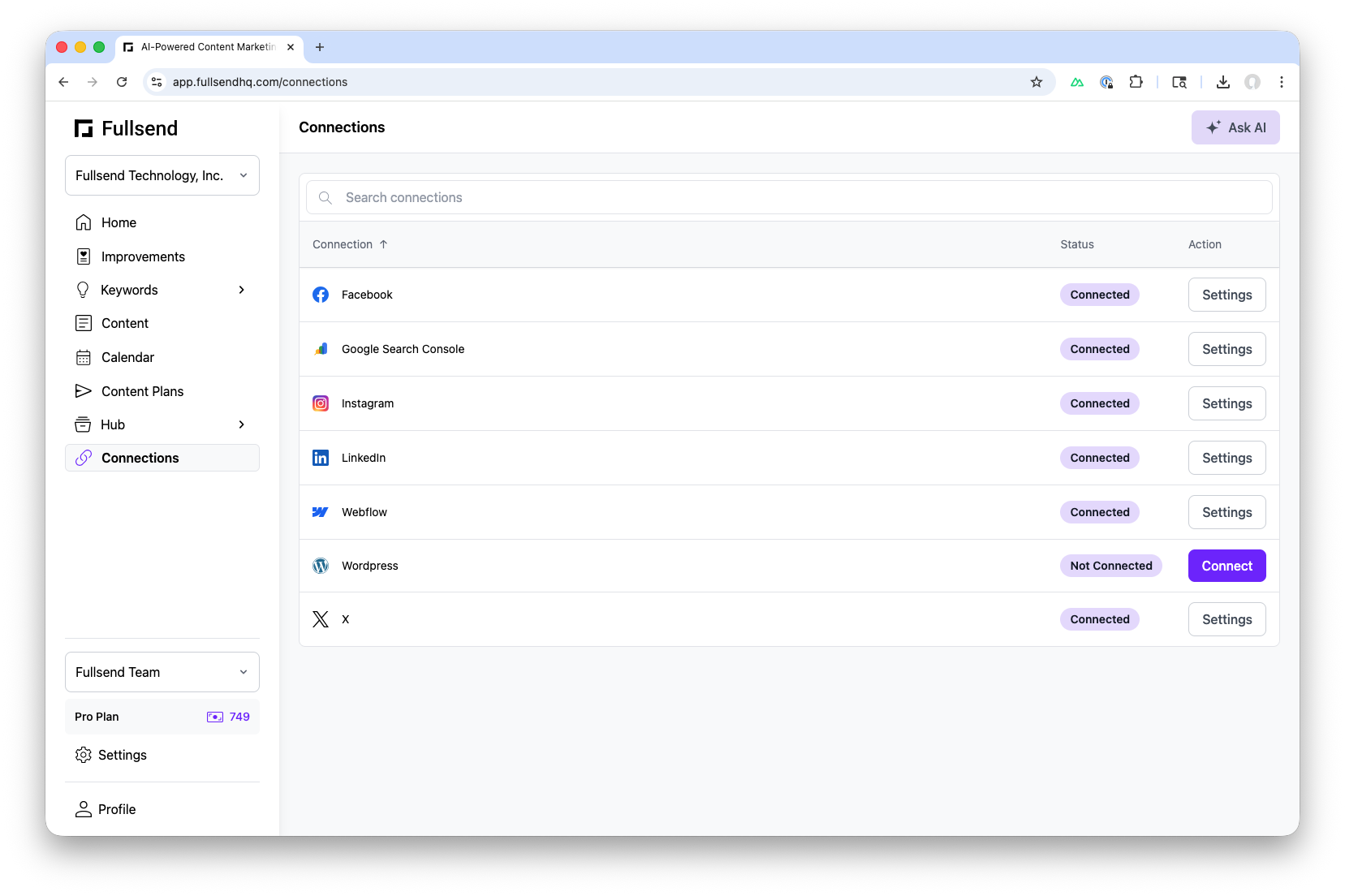Viewport: 1345px width, 896px height.
Task: Click the LinkedIn icon
Action: [321, 458]
